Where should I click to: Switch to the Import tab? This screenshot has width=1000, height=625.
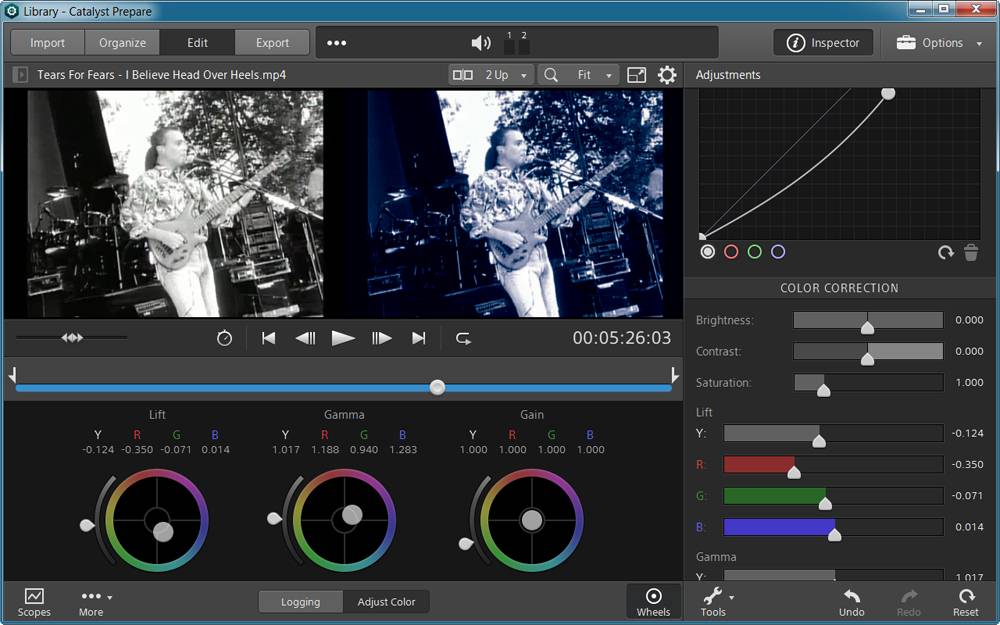coord(47,43)
